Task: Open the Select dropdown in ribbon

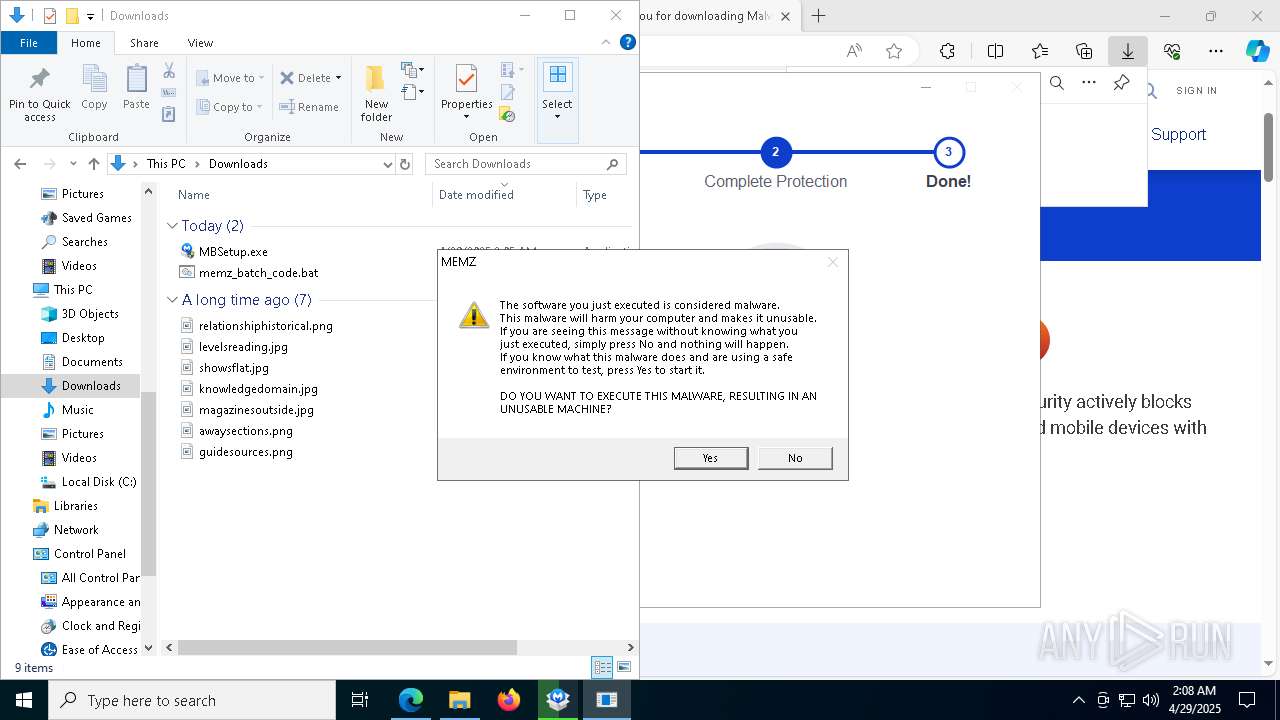Action: pyautogui.click(x=557, y=94)
